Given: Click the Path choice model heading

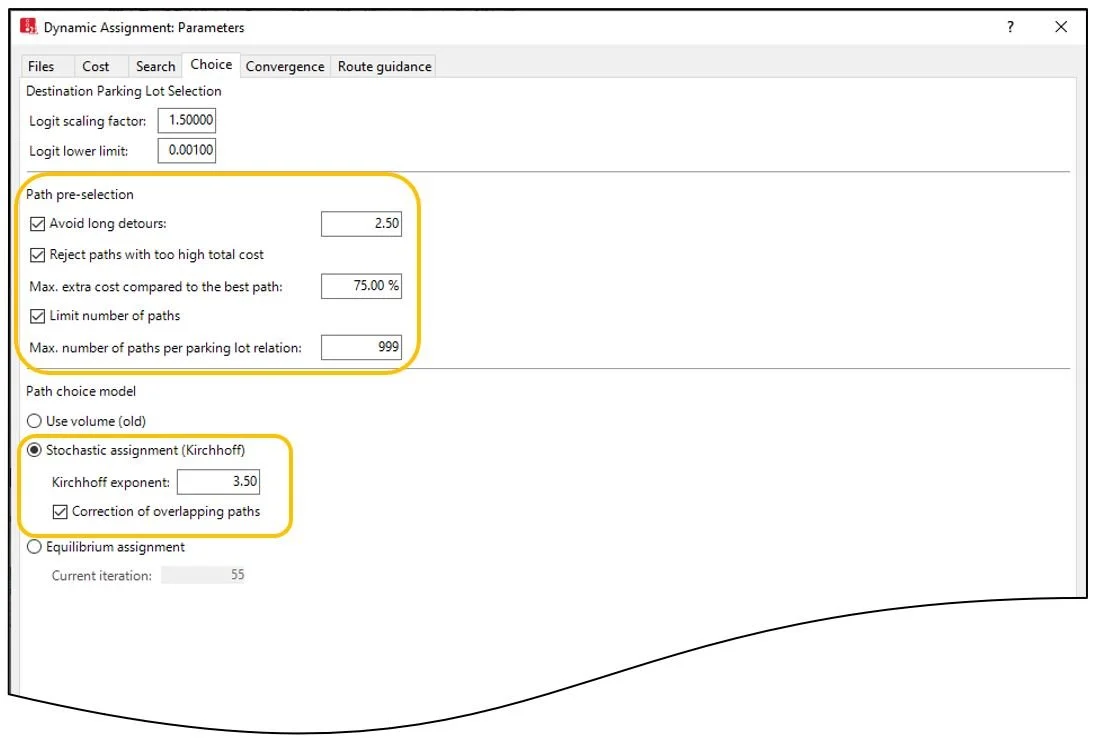Looking at the screenshot, I should coord(81,391).
